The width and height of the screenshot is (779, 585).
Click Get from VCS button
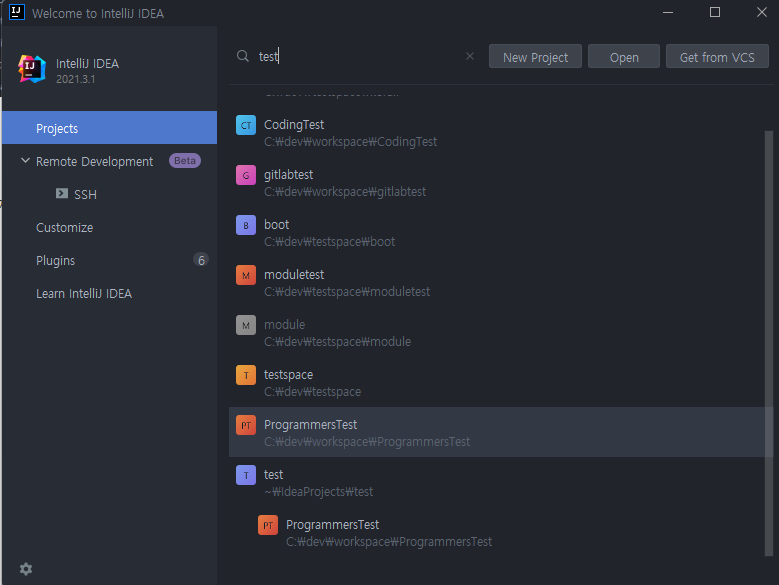tap(717, 57)
